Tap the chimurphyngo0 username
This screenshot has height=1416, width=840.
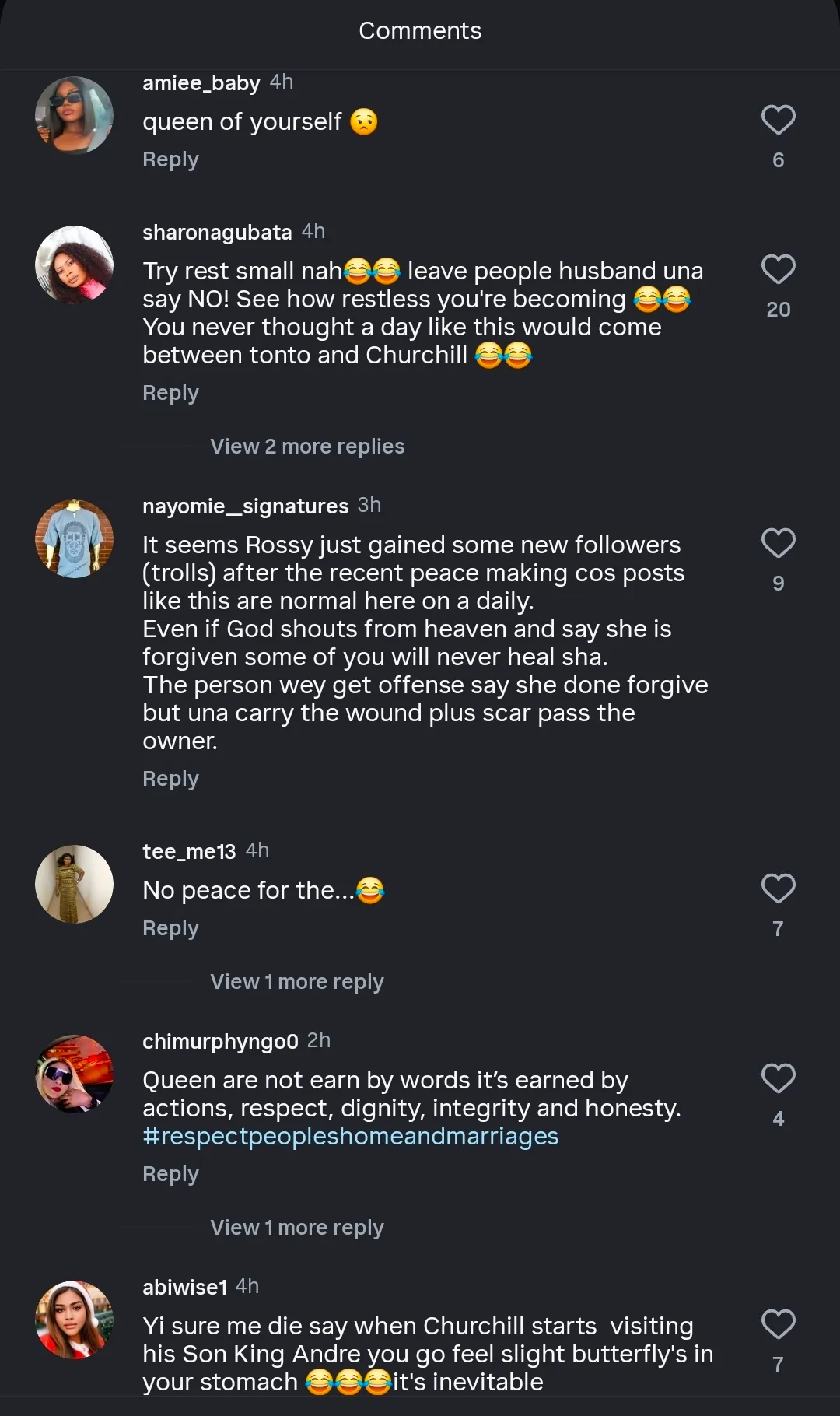click(220, 1042)
